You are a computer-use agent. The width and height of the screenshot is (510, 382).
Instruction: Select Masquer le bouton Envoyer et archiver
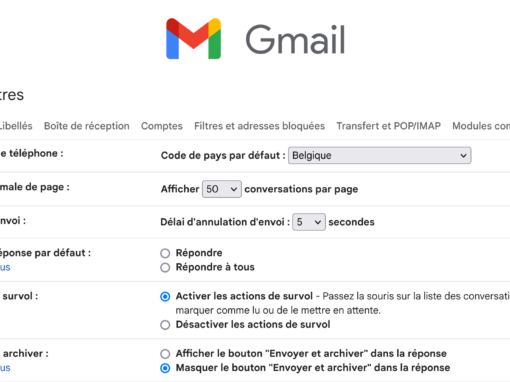pos(165,368)
